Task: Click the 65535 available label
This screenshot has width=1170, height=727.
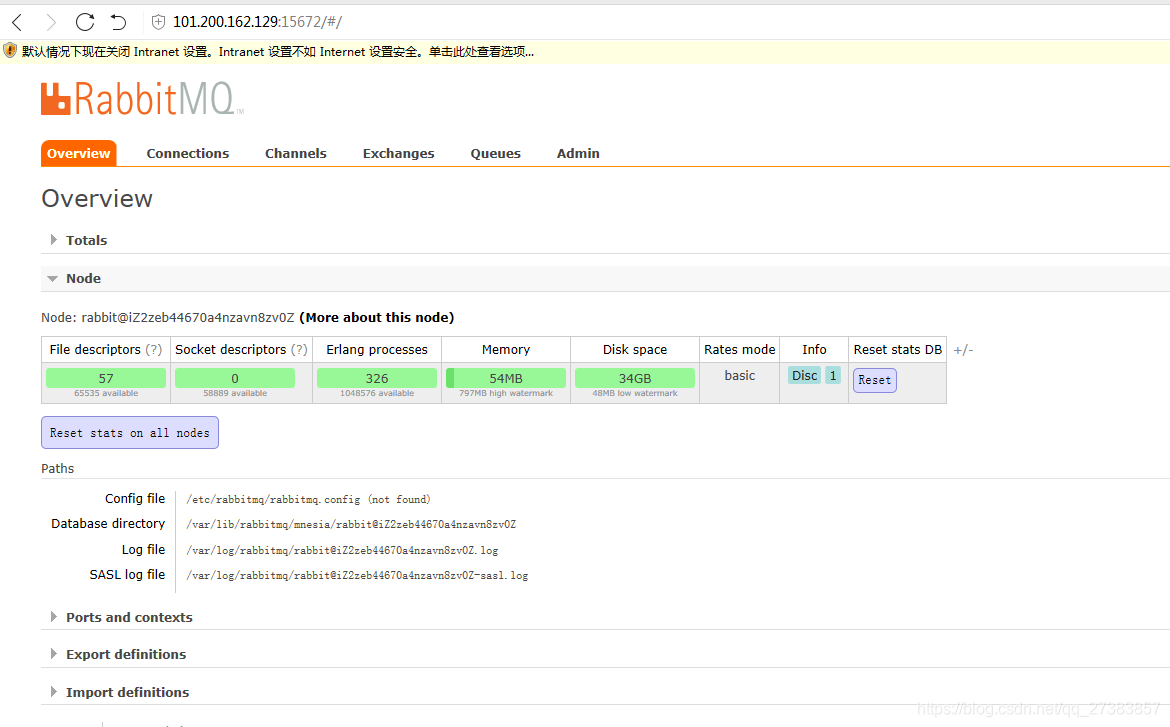Action: pos(106,393)
